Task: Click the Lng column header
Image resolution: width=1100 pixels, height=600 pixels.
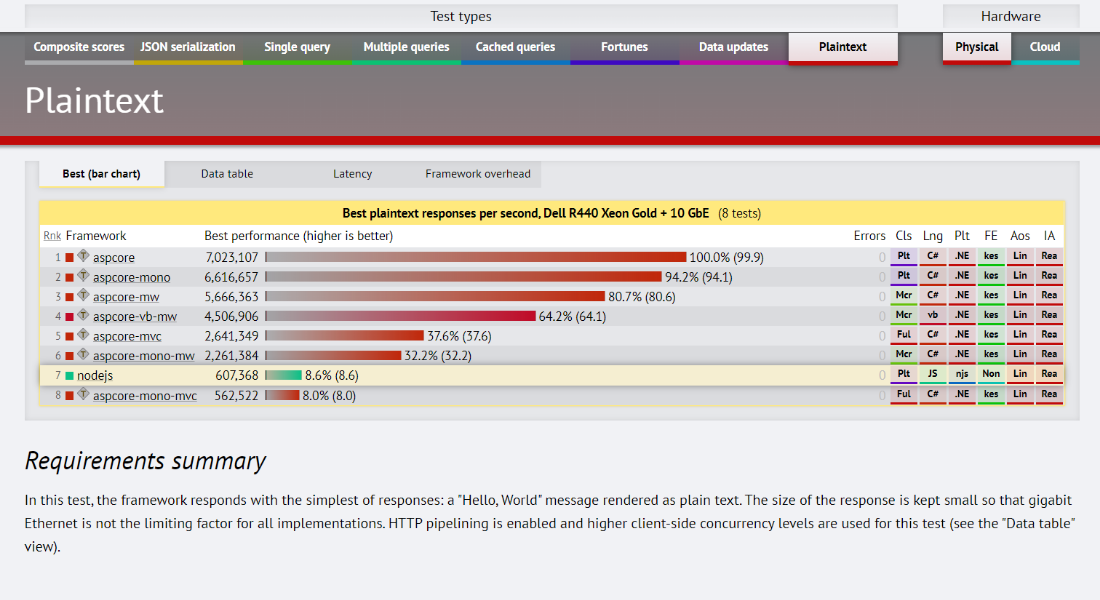Action: (x=932, y=236)
